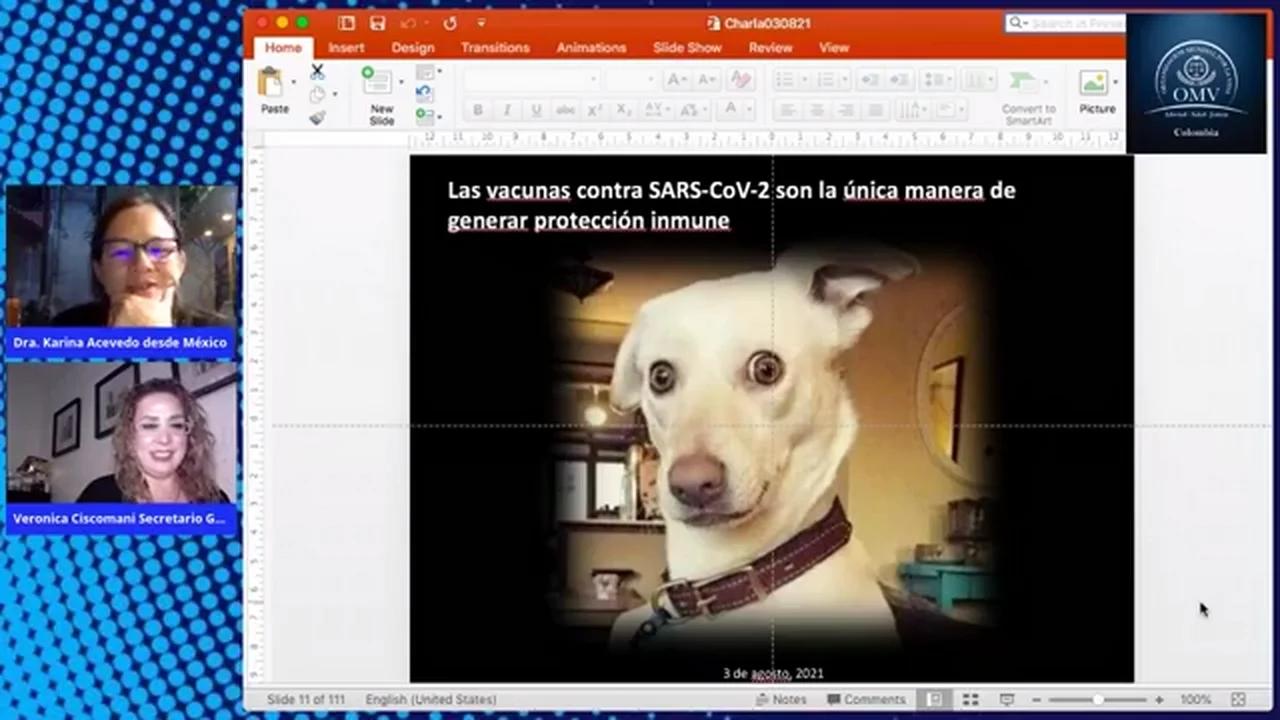Image resolution: width=1280 pixels, height=720 pixels.
Task: Open the font size combo box
Action: click(630, 80)
